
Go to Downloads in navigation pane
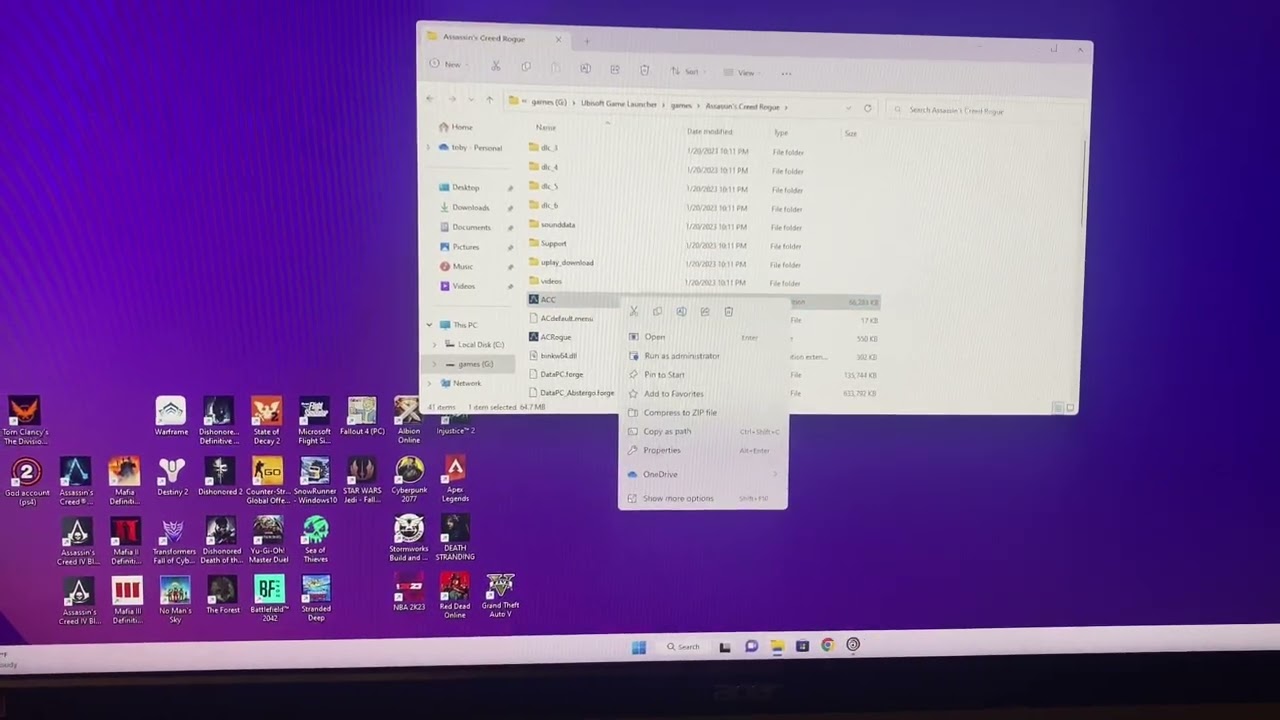tap(470, 207)
